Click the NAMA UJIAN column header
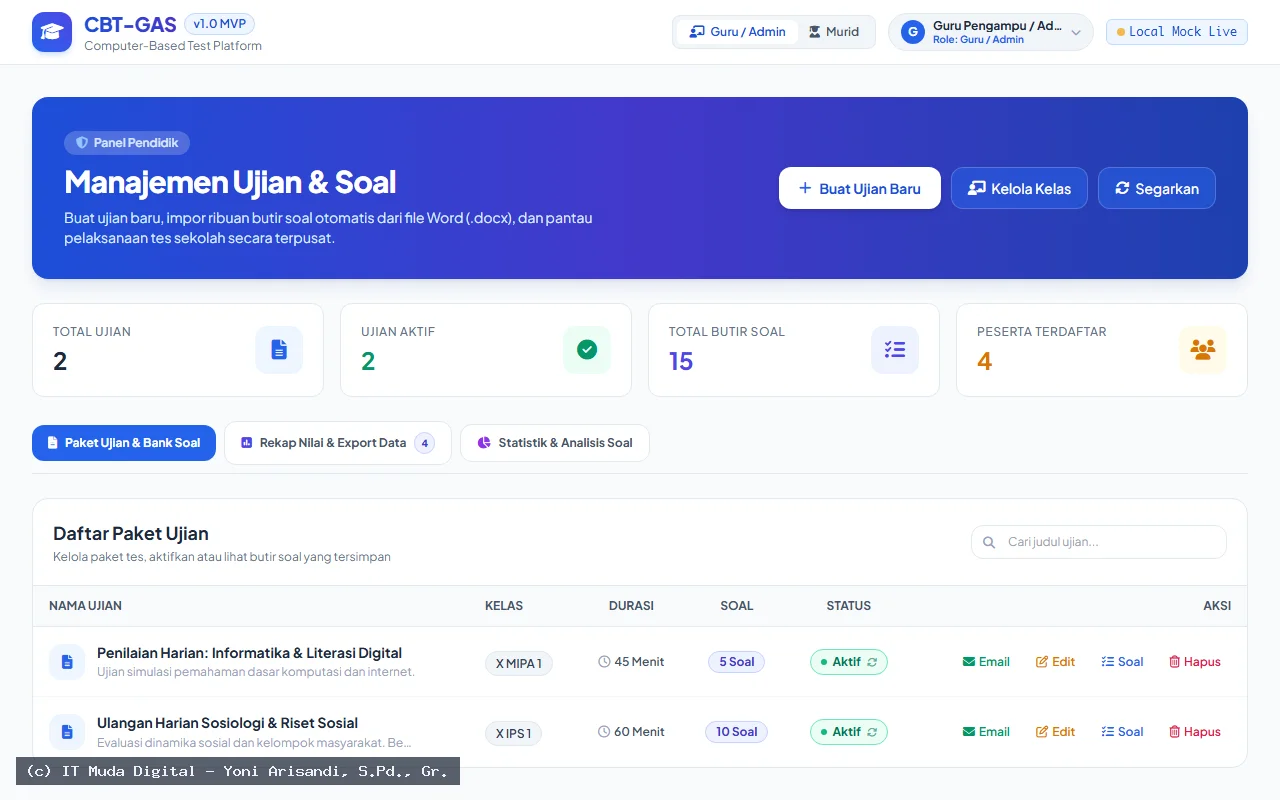Image resolution: width=1280 pixels, height=800 pixels. (86, 606)
